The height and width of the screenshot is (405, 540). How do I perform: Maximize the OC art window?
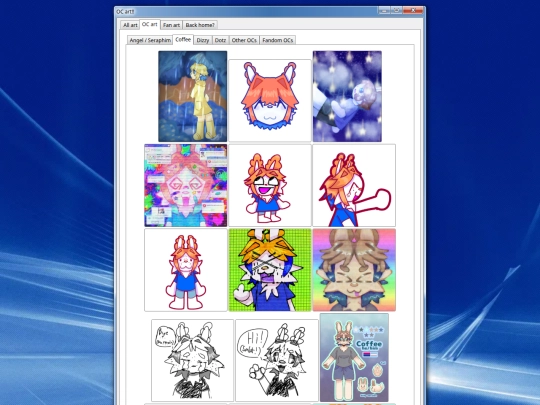(x=396, y=10)
